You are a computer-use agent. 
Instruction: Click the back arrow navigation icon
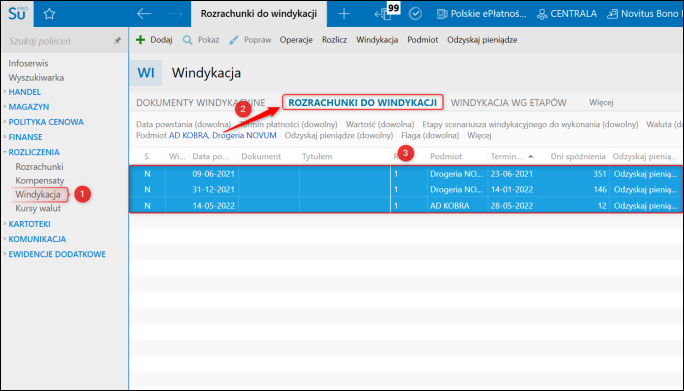pos(144,14)
